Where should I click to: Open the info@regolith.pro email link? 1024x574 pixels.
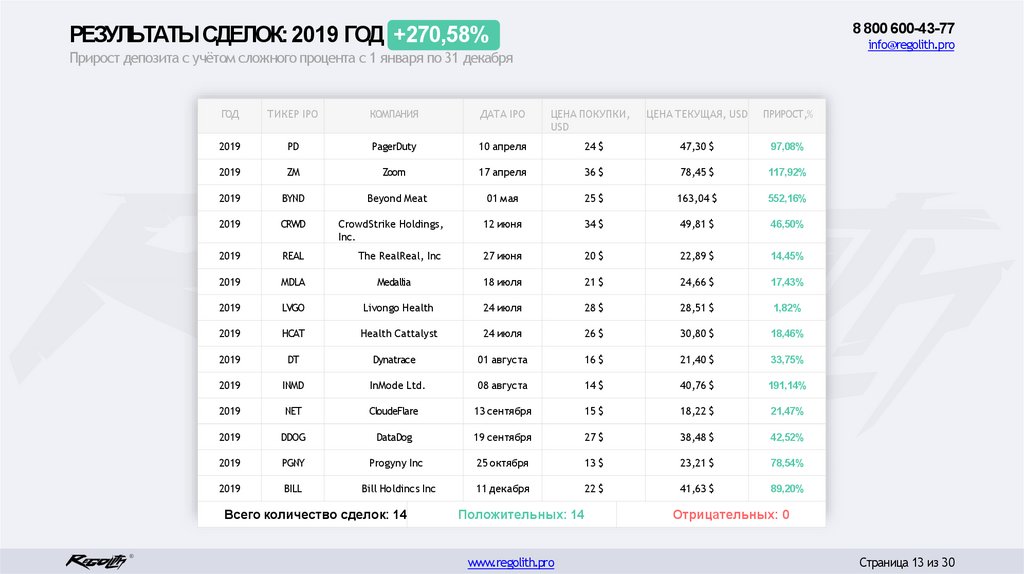pos(910,46)
